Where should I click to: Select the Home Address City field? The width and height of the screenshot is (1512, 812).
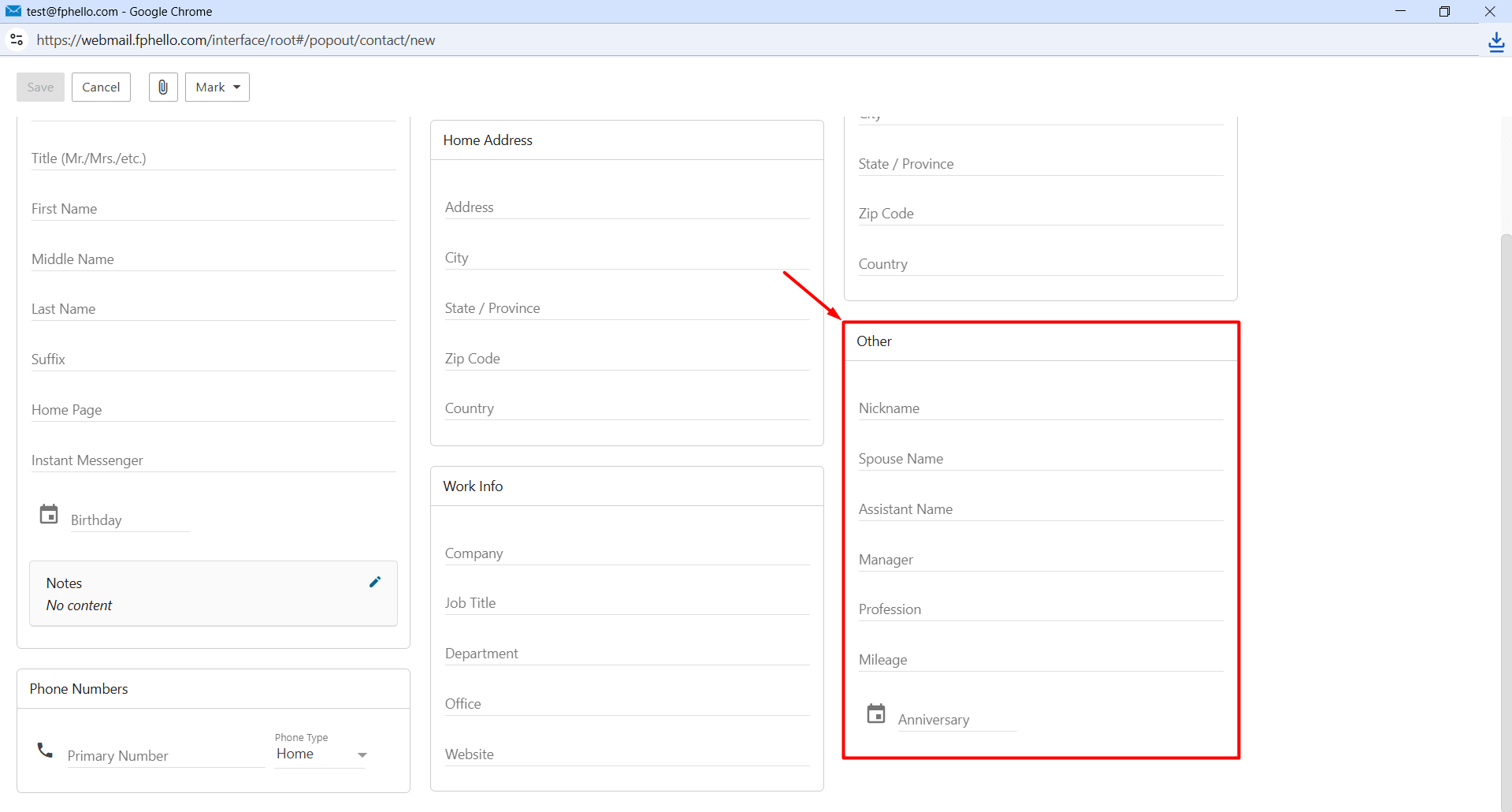pos(627,258)
